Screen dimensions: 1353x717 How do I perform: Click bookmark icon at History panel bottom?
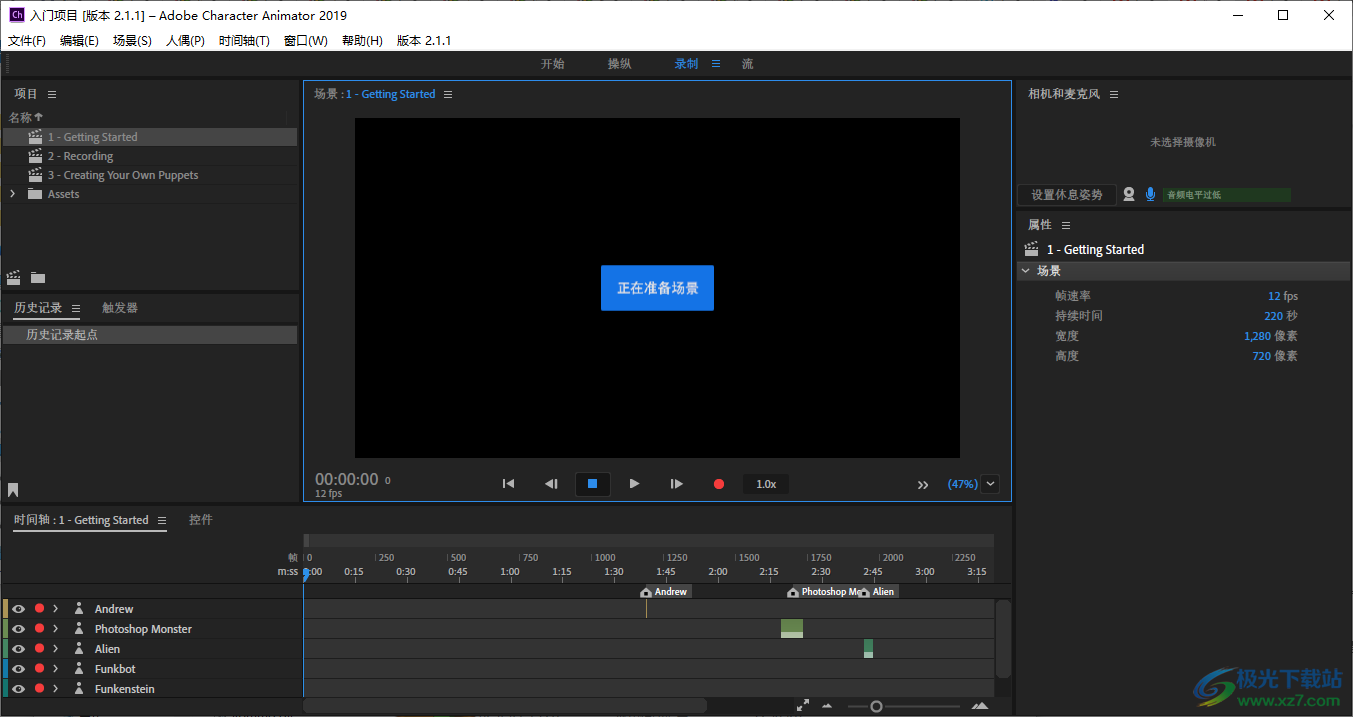[13, 490]
